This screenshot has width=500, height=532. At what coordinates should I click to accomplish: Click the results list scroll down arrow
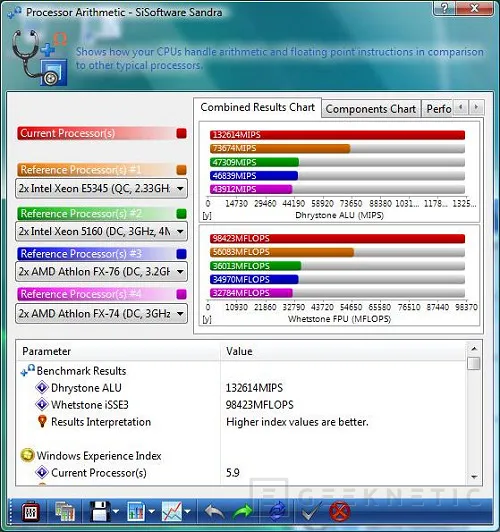(x=474, y=477)
